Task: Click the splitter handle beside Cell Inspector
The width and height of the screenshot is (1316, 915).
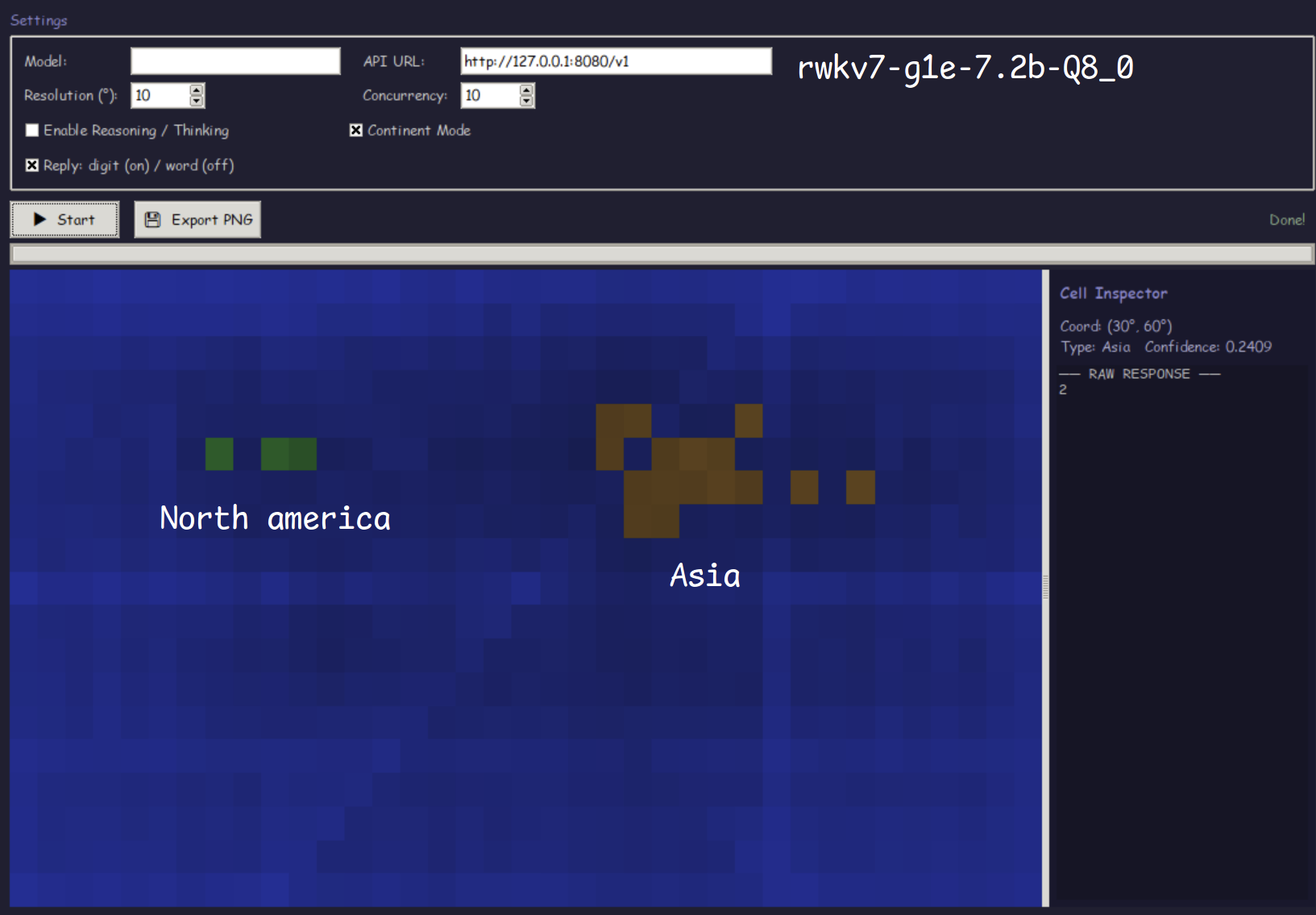Action: point(1045,588)
